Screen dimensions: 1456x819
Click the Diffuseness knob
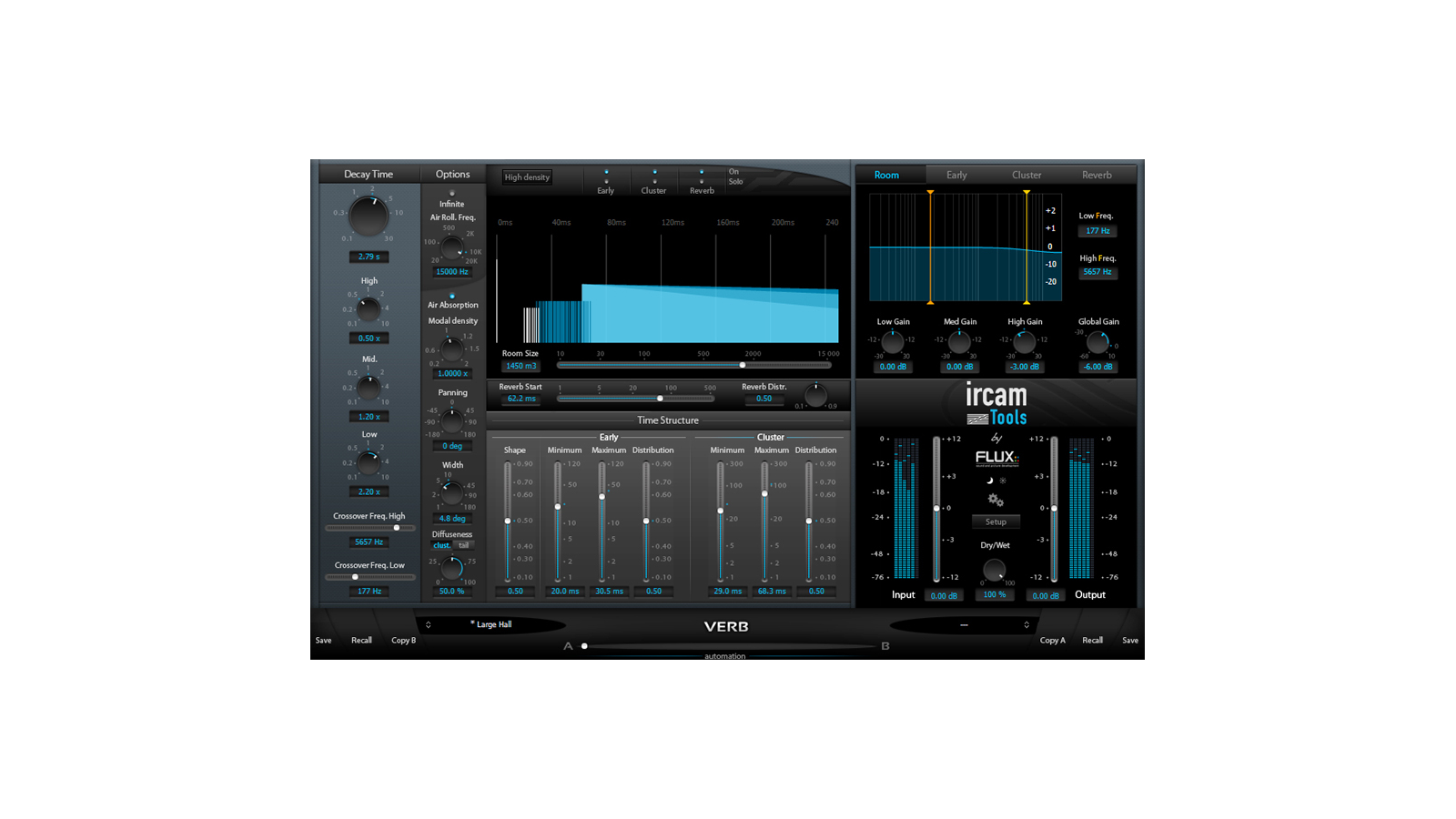click(452, 569)
